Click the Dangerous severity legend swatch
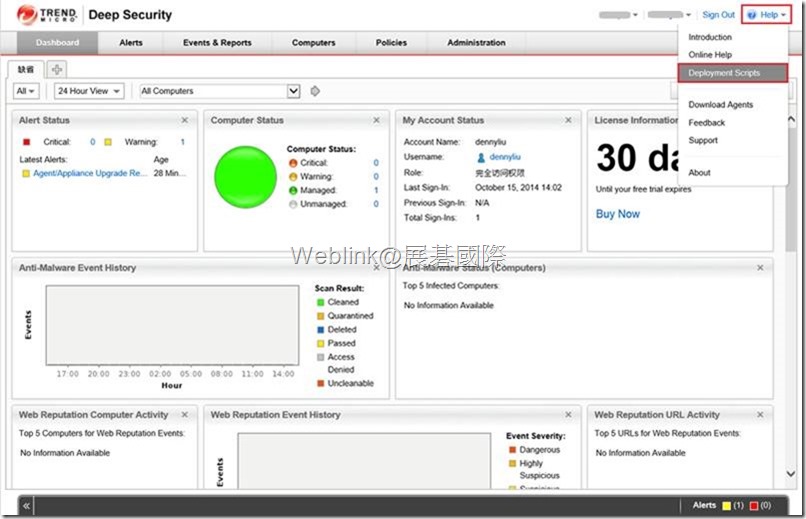This screenshot has height=519, width=806. click(x=512, y=450)
